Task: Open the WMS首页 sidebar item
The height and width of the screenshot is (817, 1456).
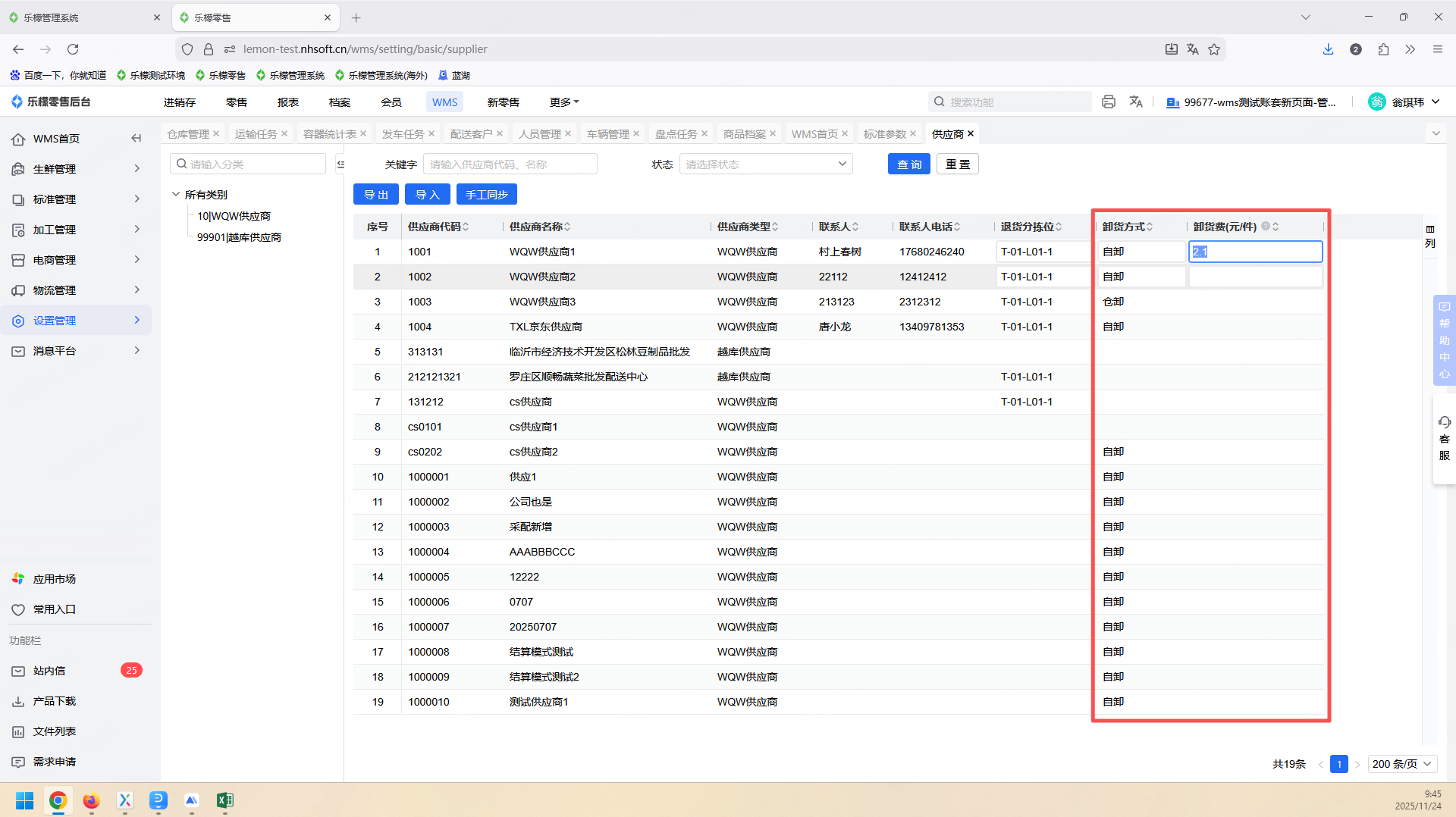Action: point(57,139)
